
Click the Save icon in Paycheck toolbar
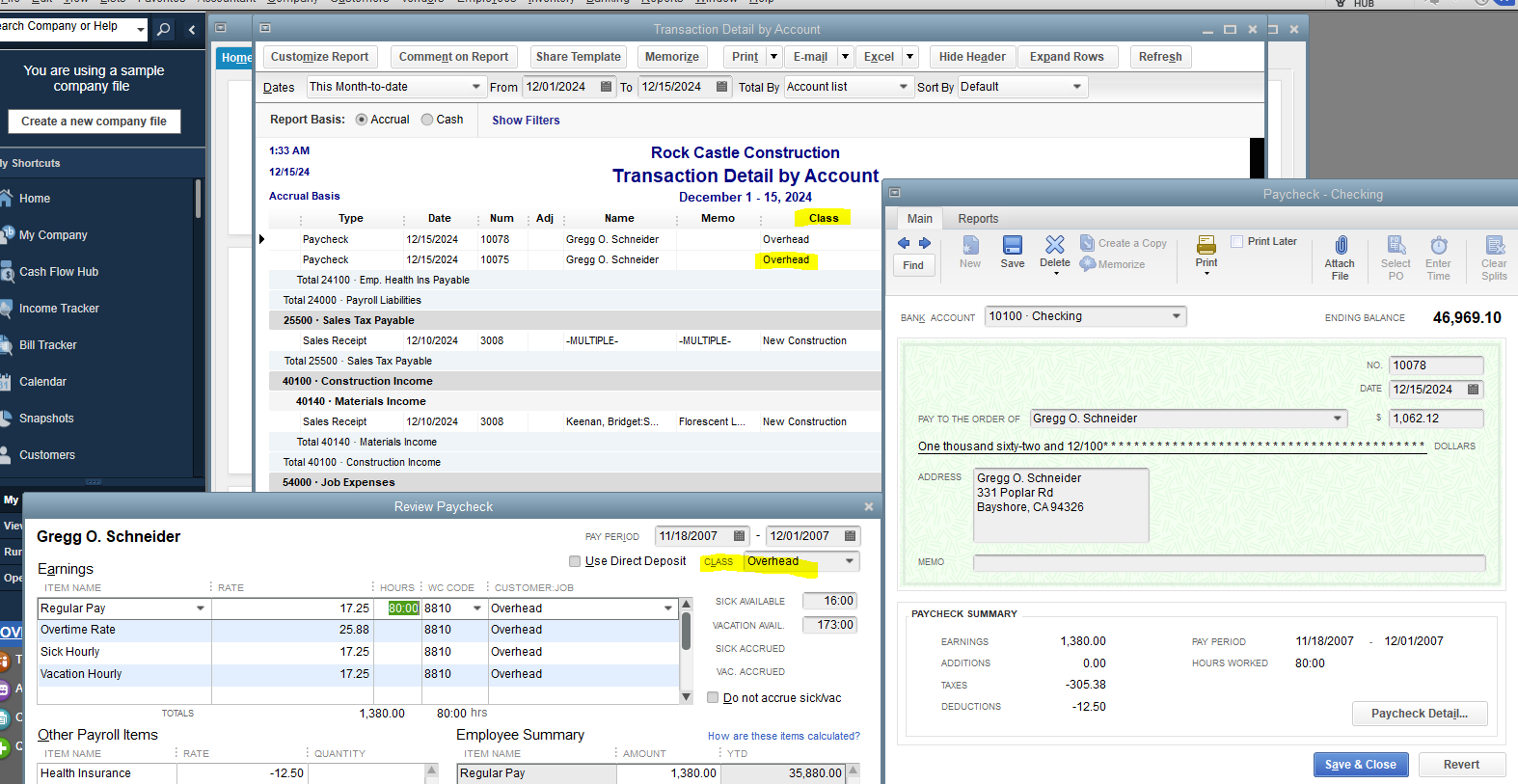click(x=1012, y=246)
